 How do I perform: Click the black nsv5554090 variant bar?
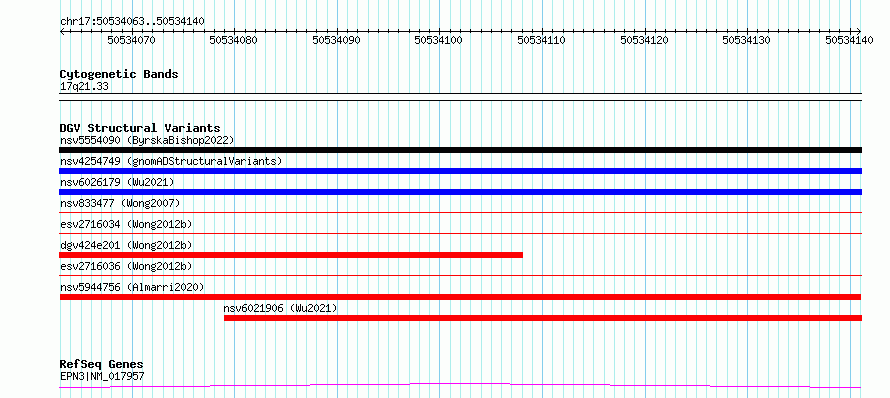click(x=460, y=150)
